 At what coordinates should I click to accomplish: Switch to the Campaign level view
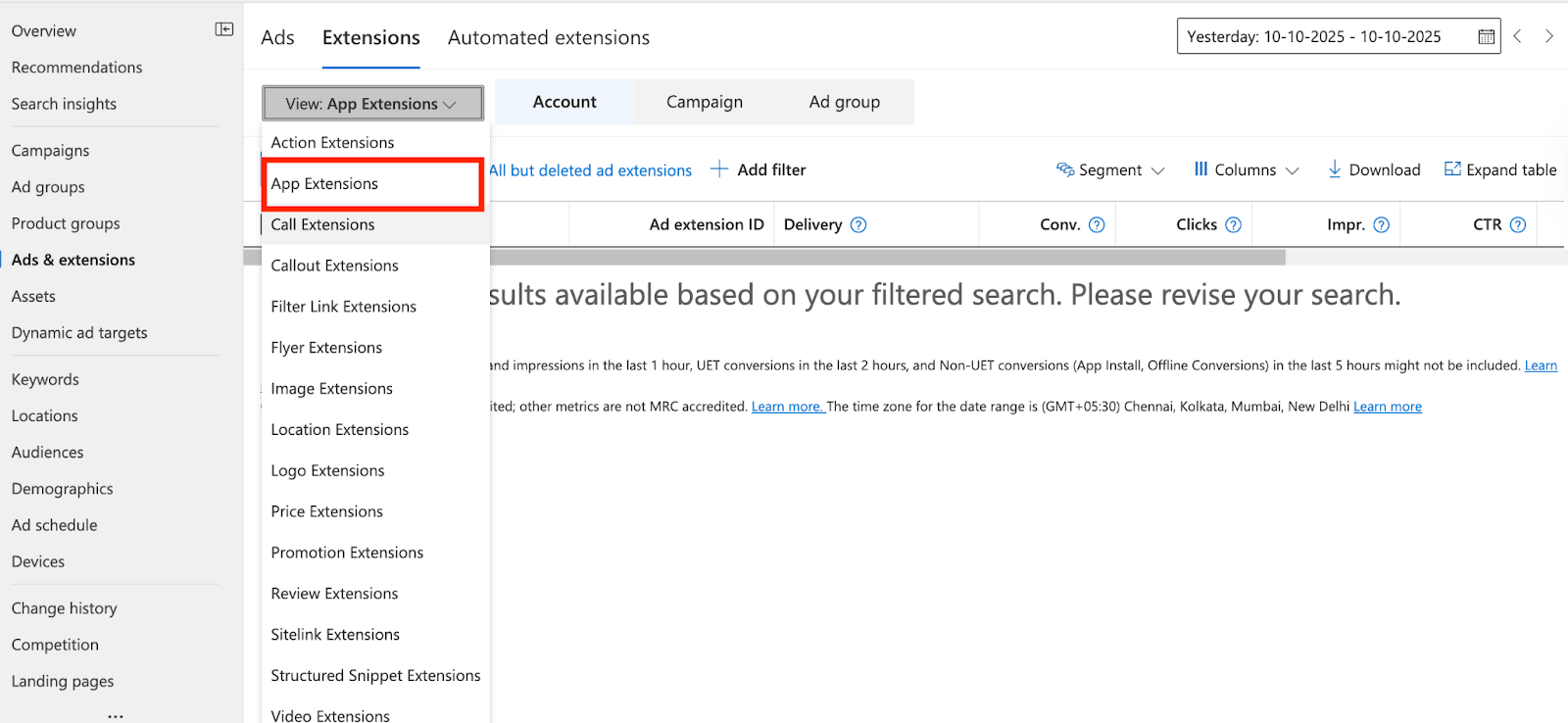704,102
